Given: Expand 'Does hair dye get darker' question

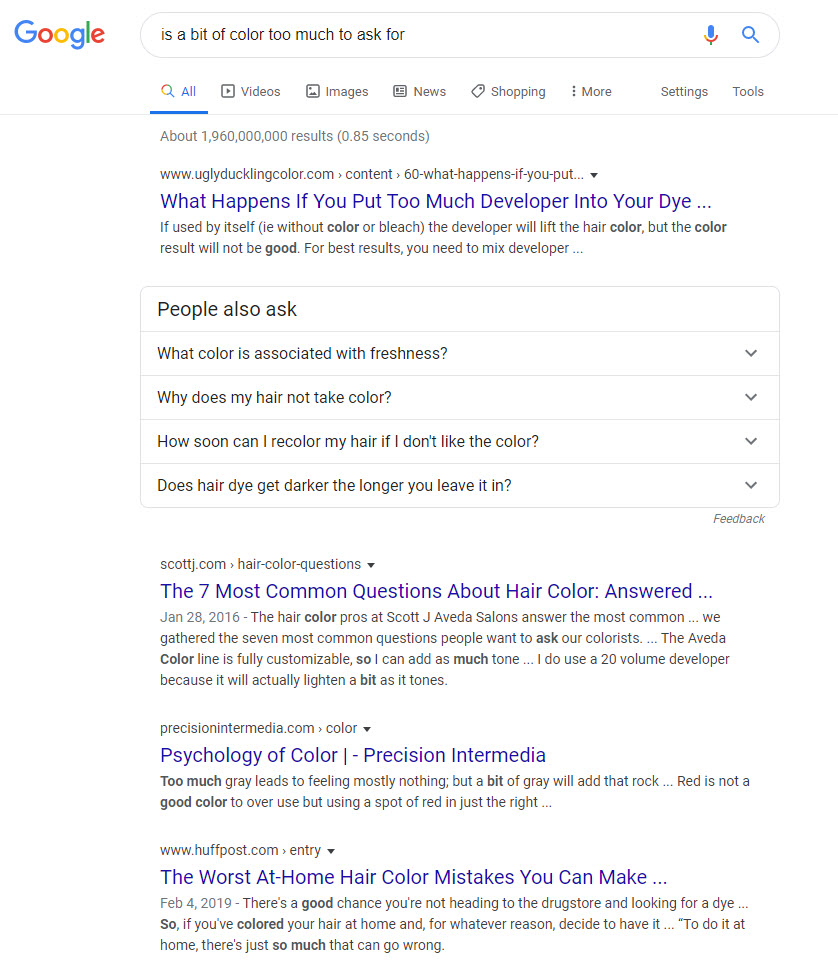Looking at the screenshot, I should 459,486.
